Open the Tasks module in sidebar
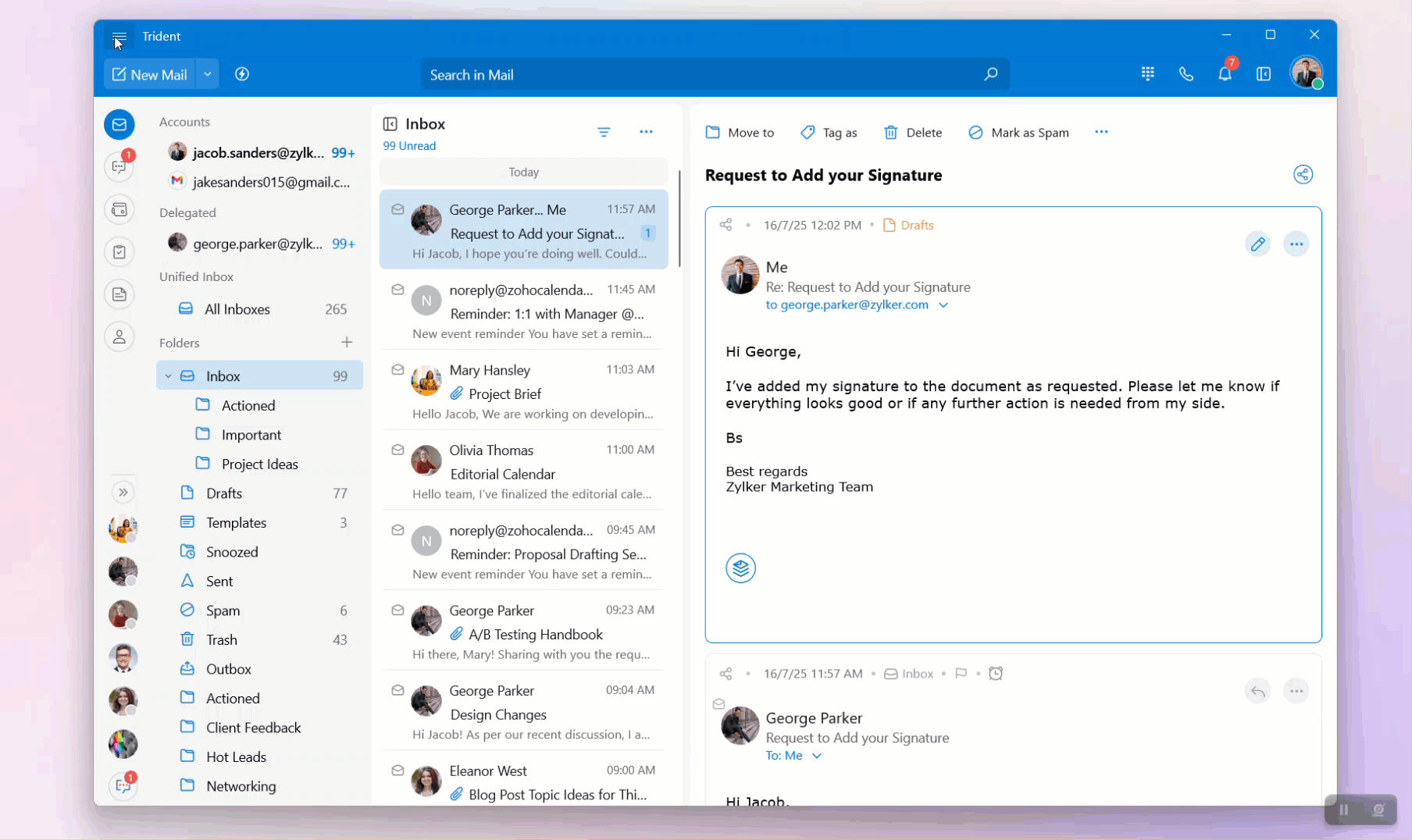Image resolution: width=1412 pixels, height=840 pixels. point(119,251)
